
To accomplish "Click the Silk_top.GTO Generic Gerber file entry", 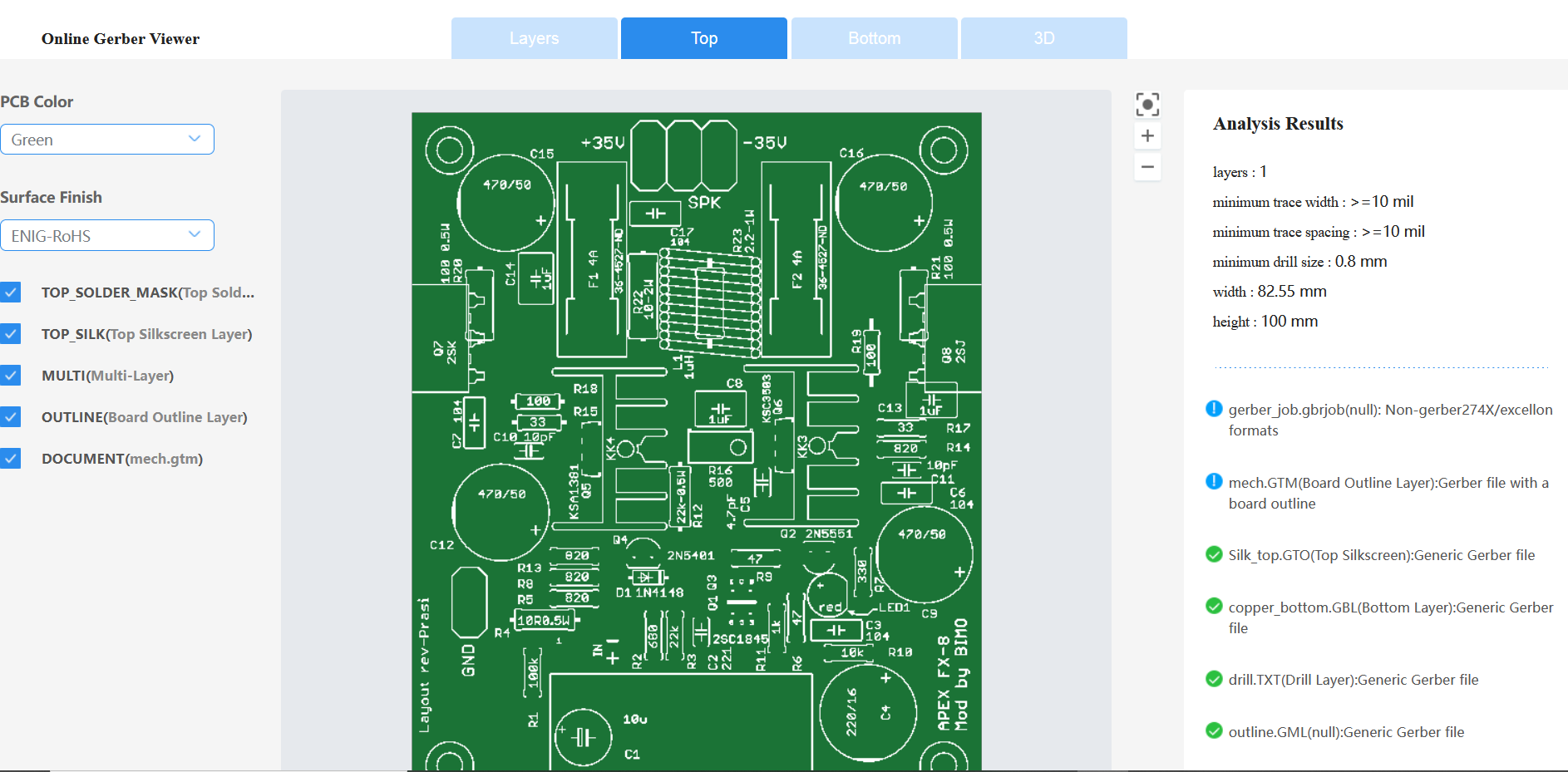I will [x=1382, y=555].
